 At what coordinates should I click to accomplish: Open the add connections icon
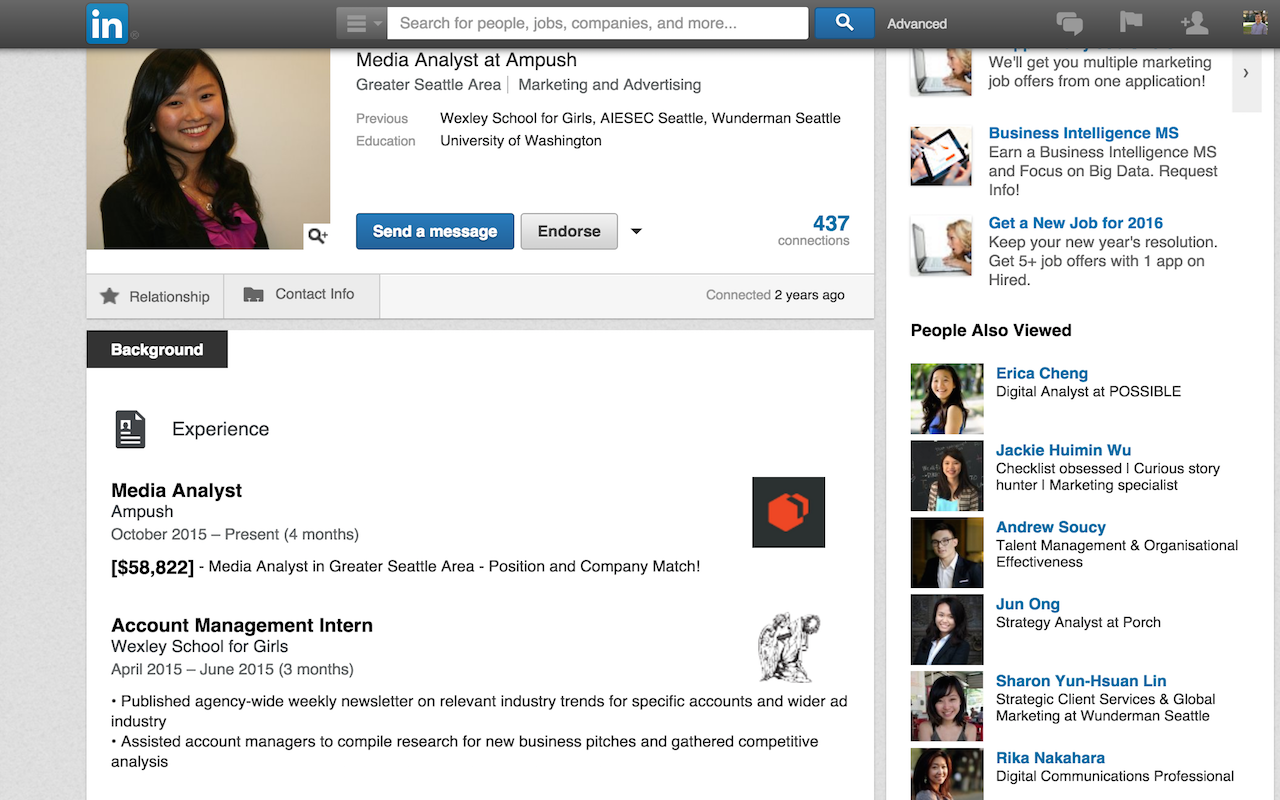tap(1194, 23)
